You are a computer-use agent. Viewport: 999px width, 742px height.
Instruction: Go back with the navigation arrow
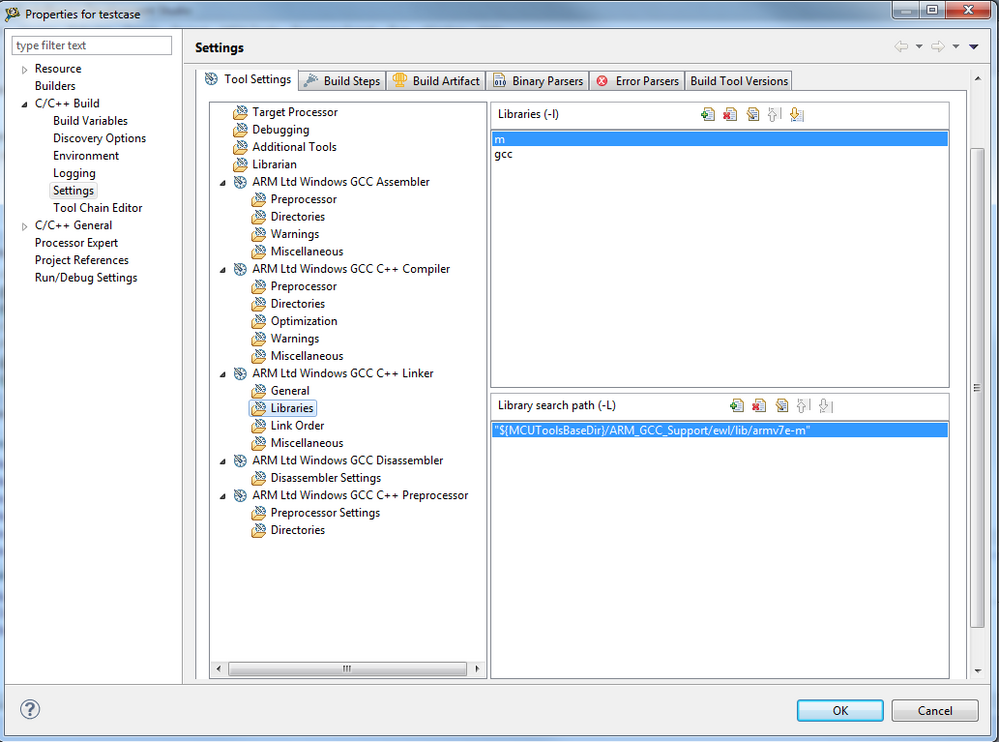(x=901, y=46)
